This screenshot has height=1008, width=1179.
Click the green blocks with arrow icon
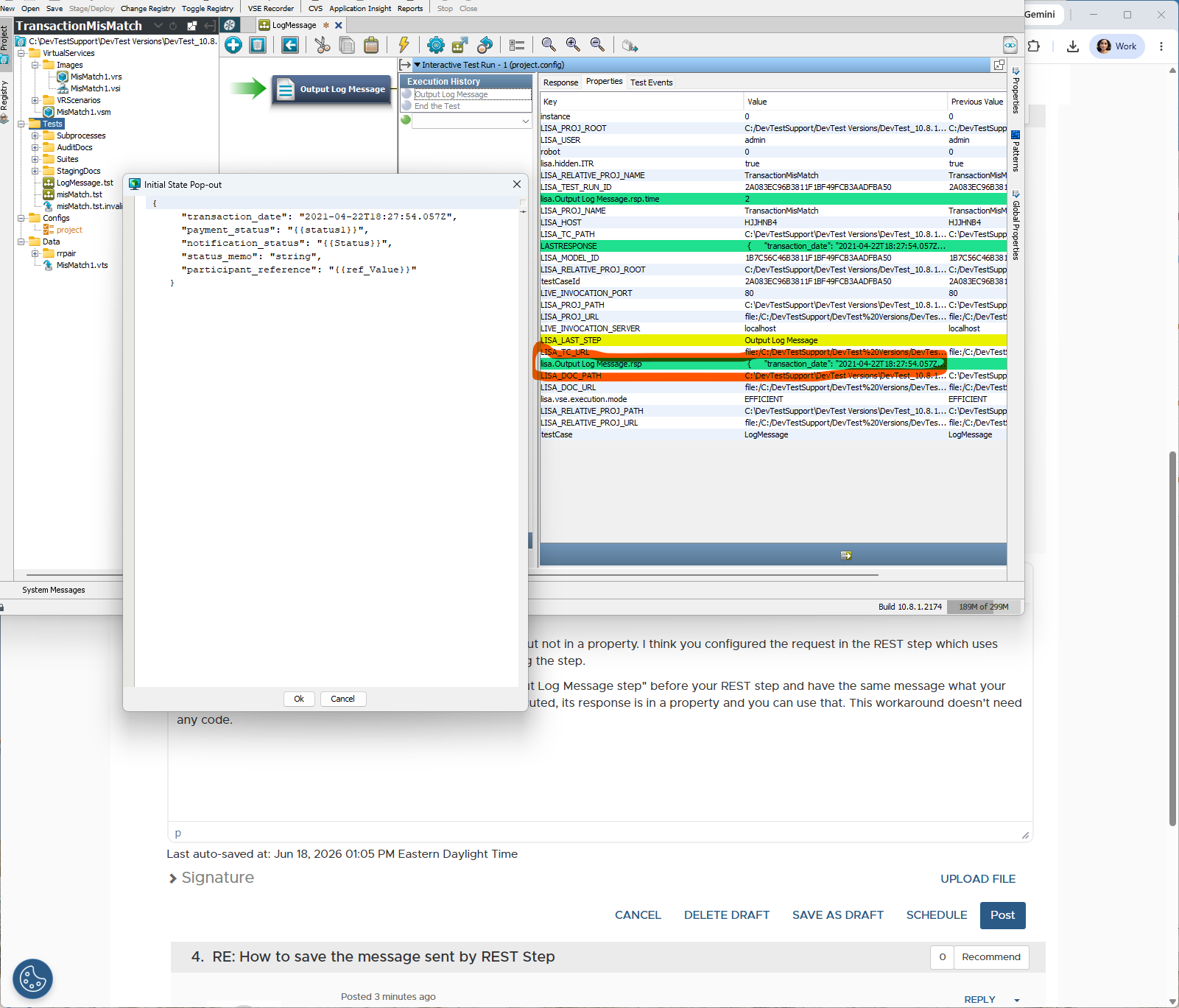[460, 45]
